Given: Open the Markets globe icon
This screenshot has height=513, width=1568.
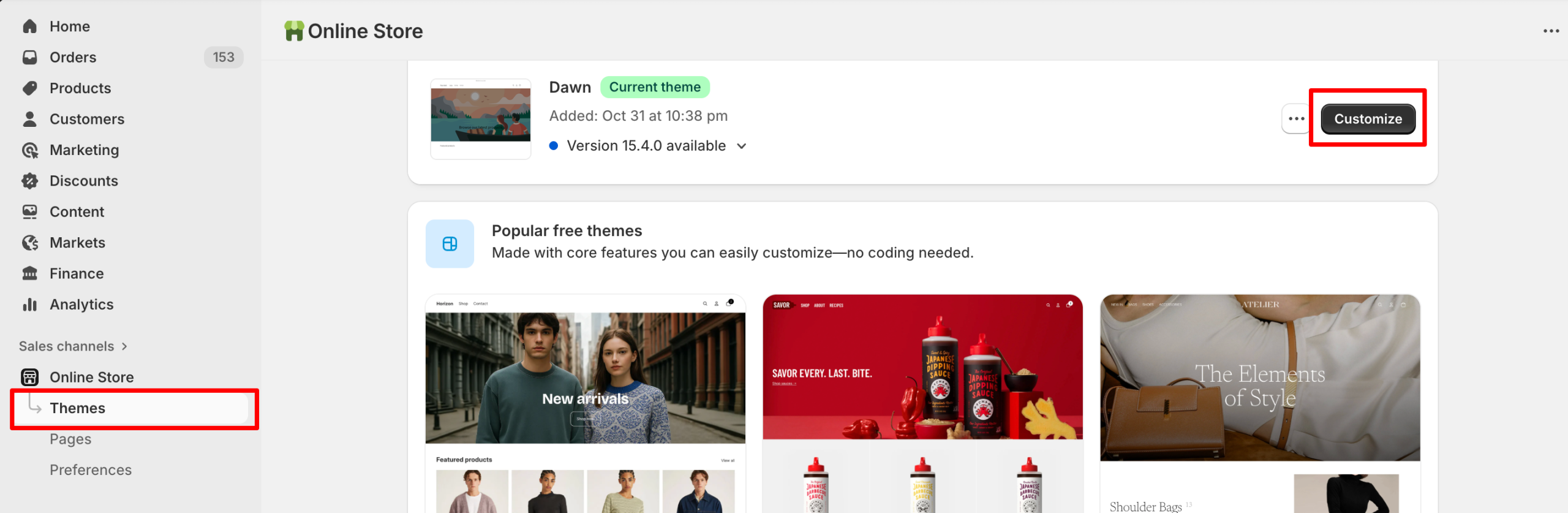Looking at the screenshot, I should [x=29, y=243].
